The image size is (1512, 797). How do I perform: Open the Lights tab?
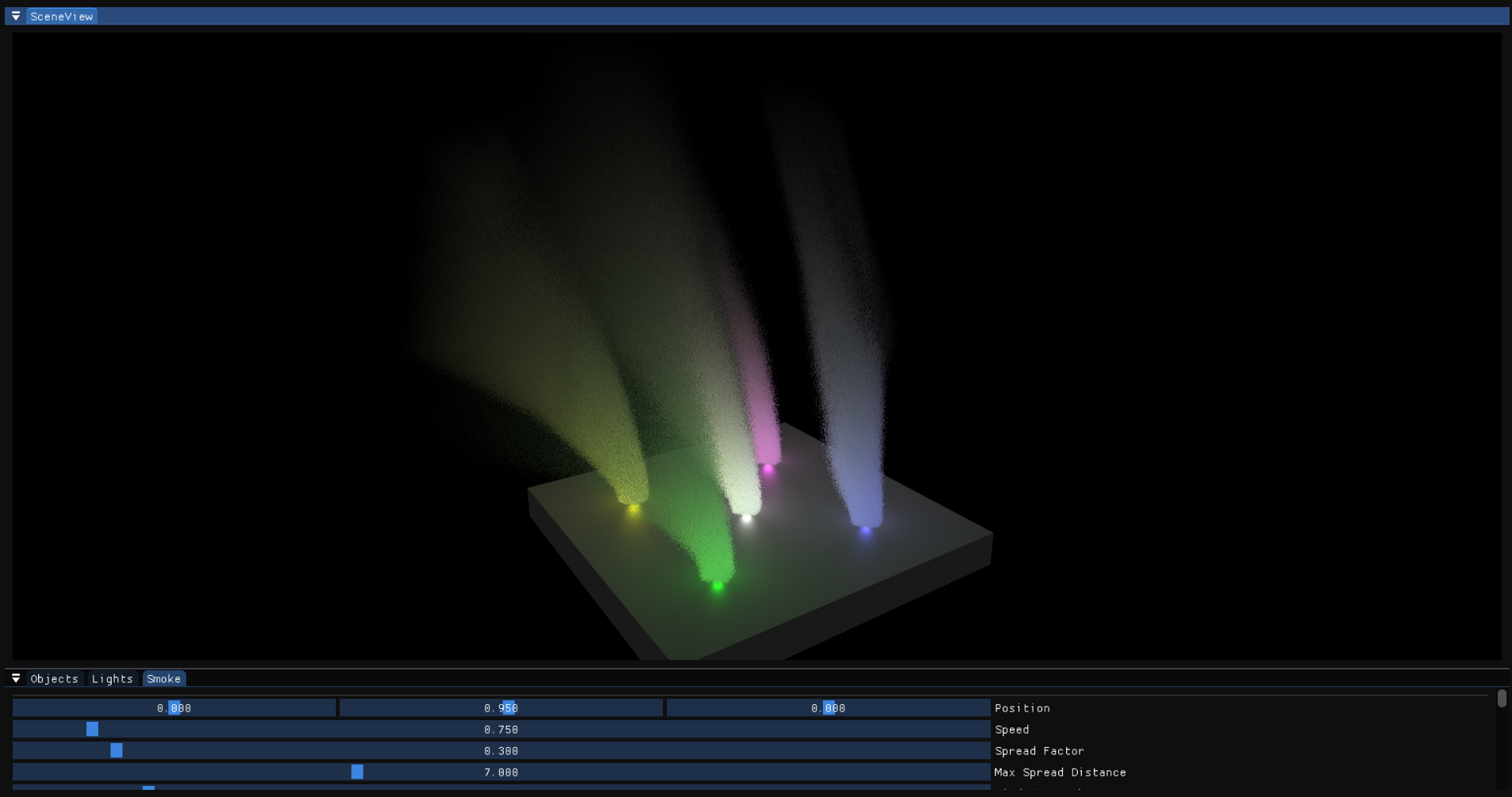coord(112,679)
